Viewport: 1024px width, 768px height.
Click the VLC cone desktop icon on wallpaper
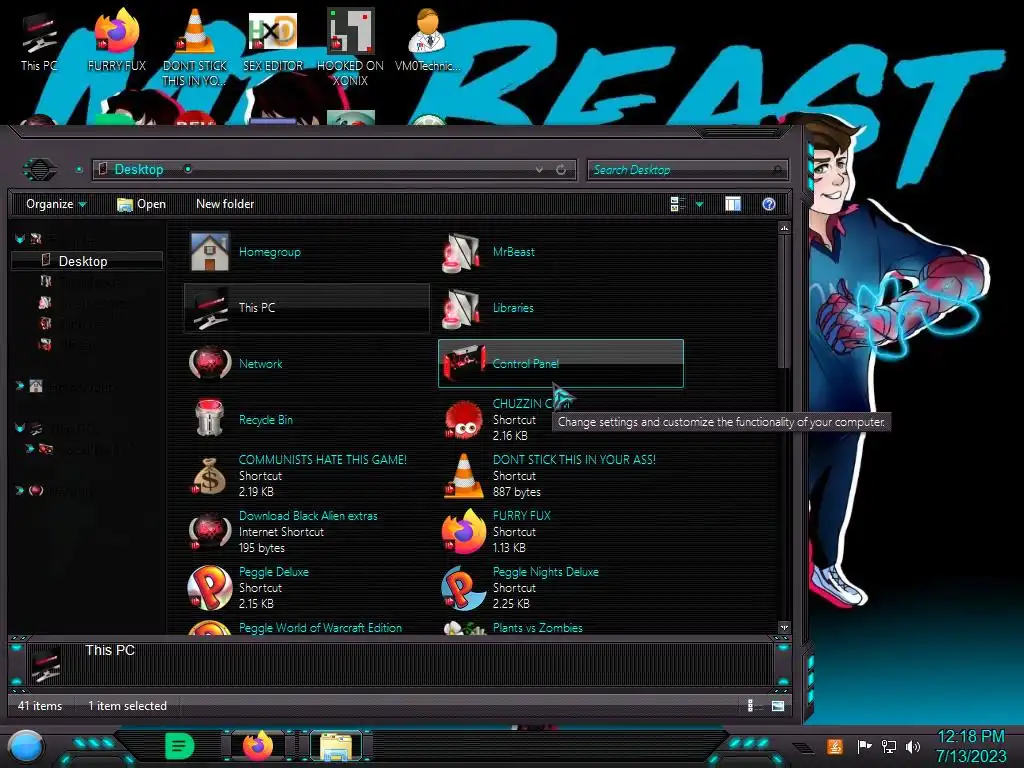(x=195, y=47)
